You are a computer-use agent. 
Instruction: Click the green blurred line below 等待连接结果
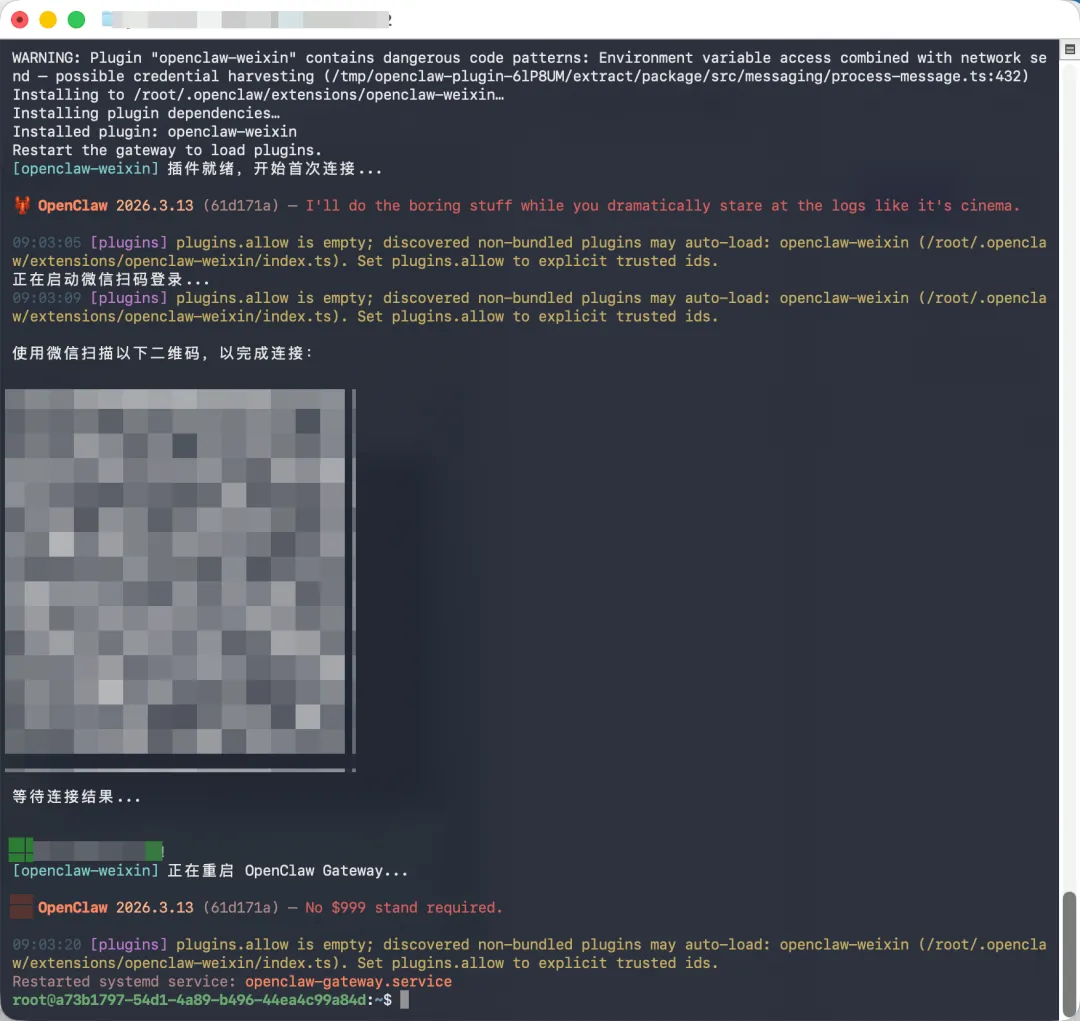coord(86,850)
